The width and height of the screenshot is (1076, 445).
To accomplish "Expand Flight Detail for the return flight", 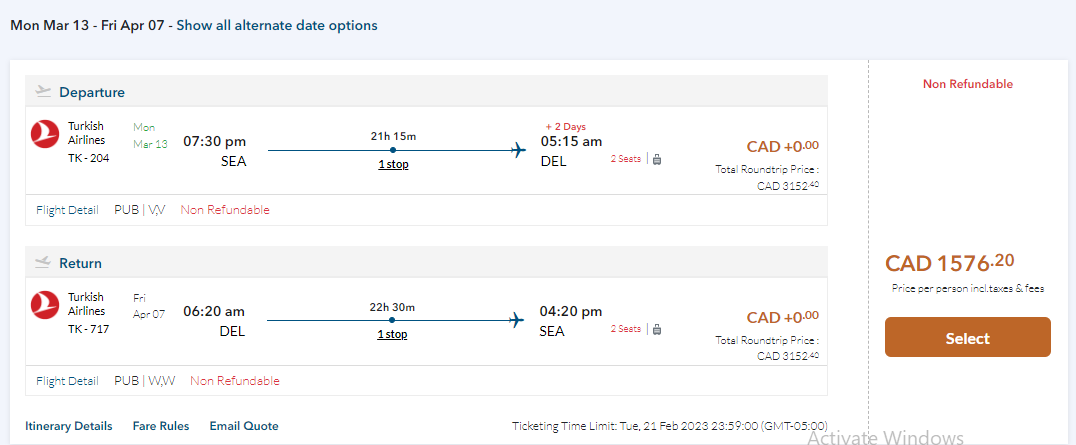I will coord(67,381).
